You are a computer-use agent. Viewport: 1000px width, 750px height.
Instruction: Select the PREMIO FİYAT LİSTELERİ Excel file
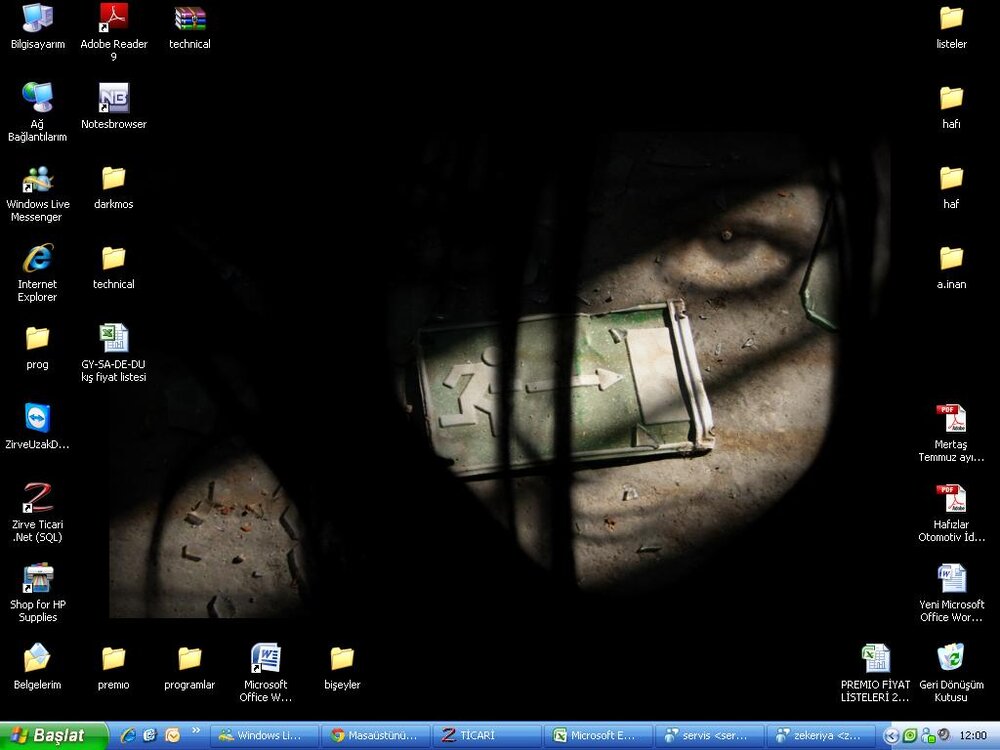(x=875, y=659)
